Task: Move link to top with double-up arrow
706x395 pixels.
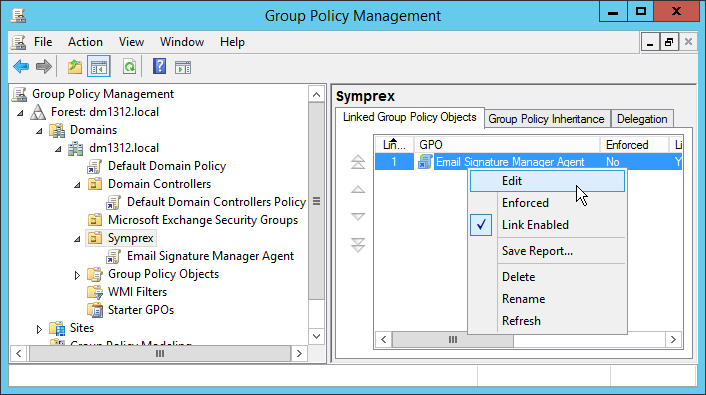Action: (358, 162)
